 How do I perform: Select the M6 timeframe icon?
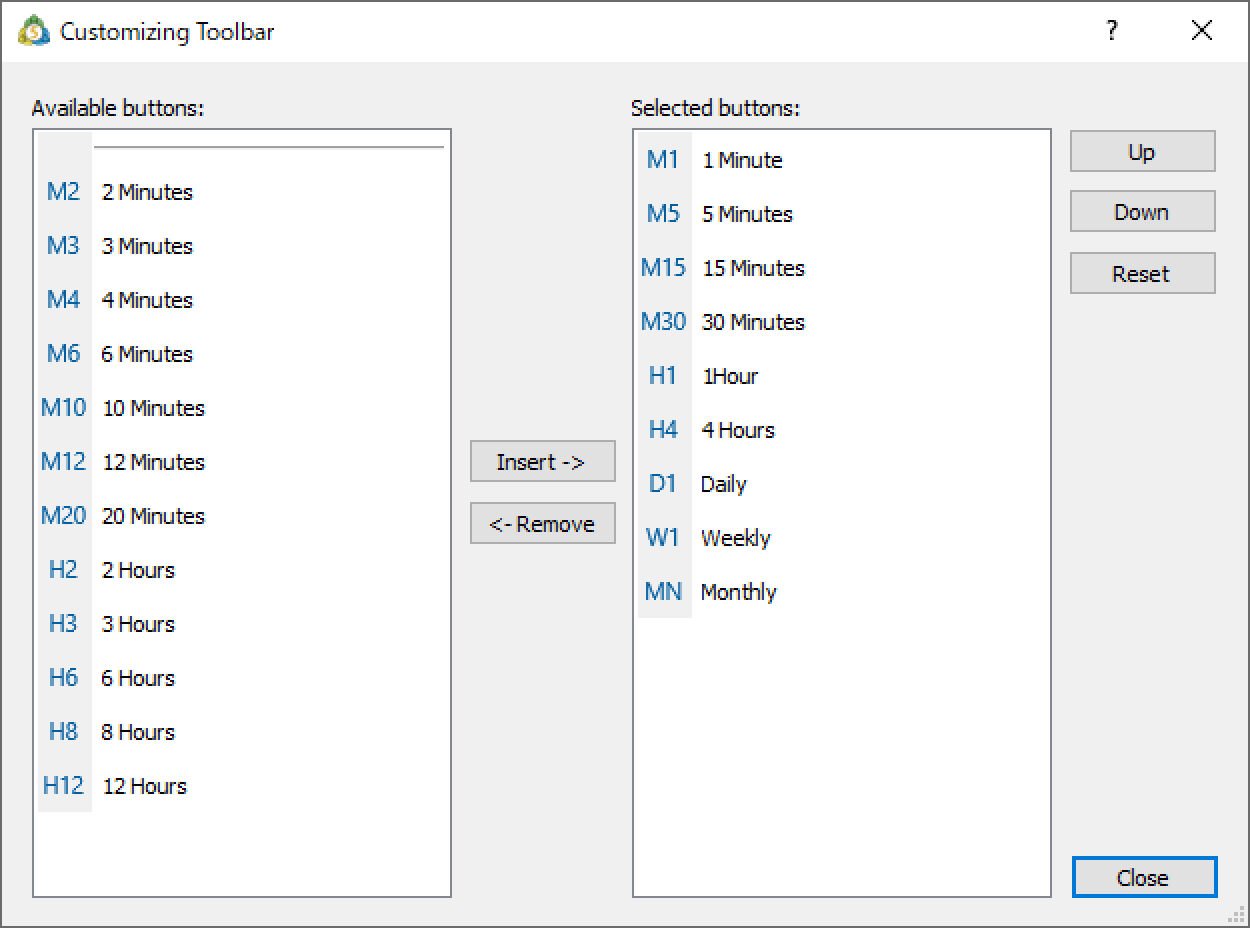[x=63, y=354]
